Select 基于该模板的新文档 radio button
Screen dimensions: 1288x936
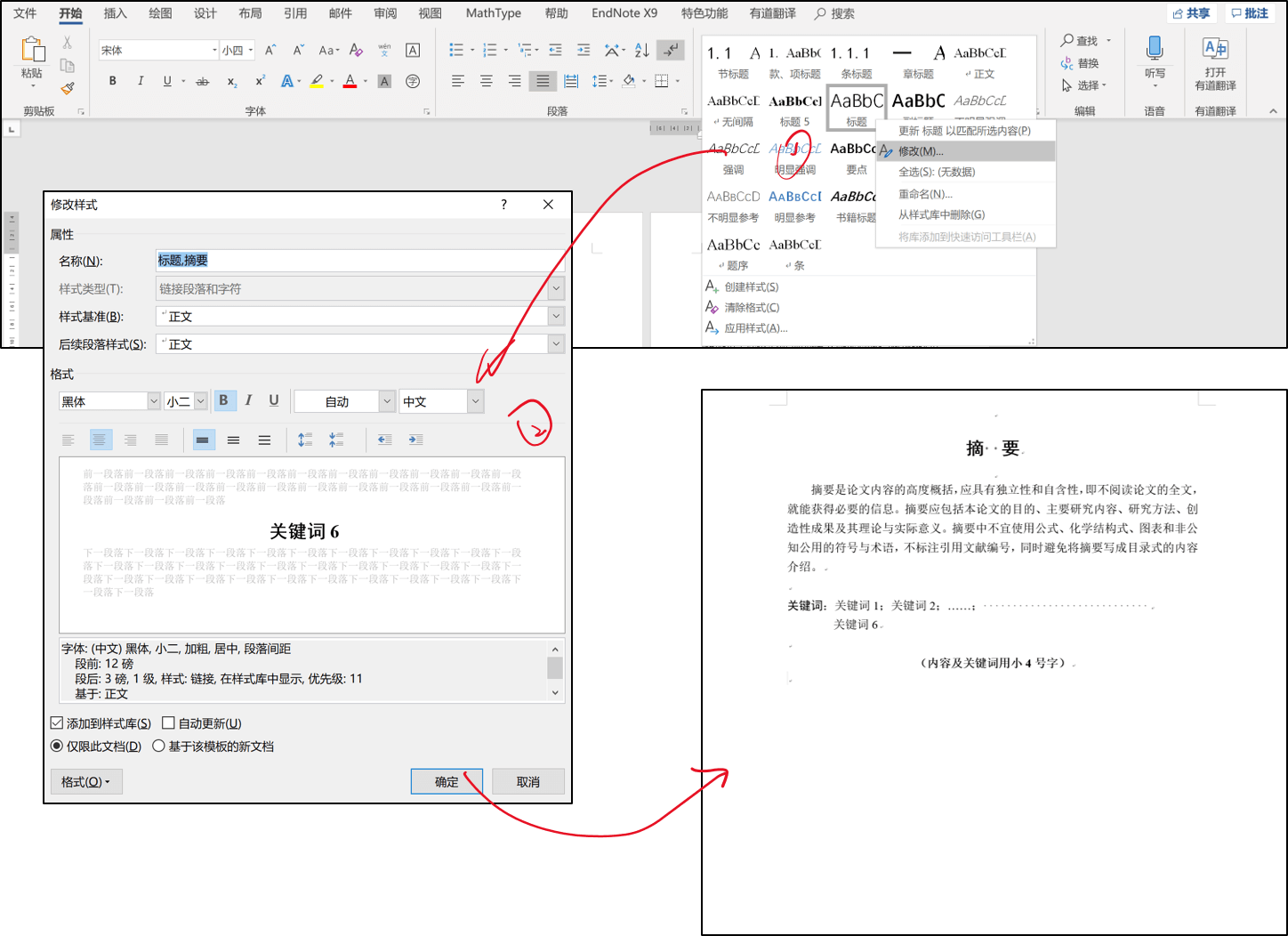[158, 746]
